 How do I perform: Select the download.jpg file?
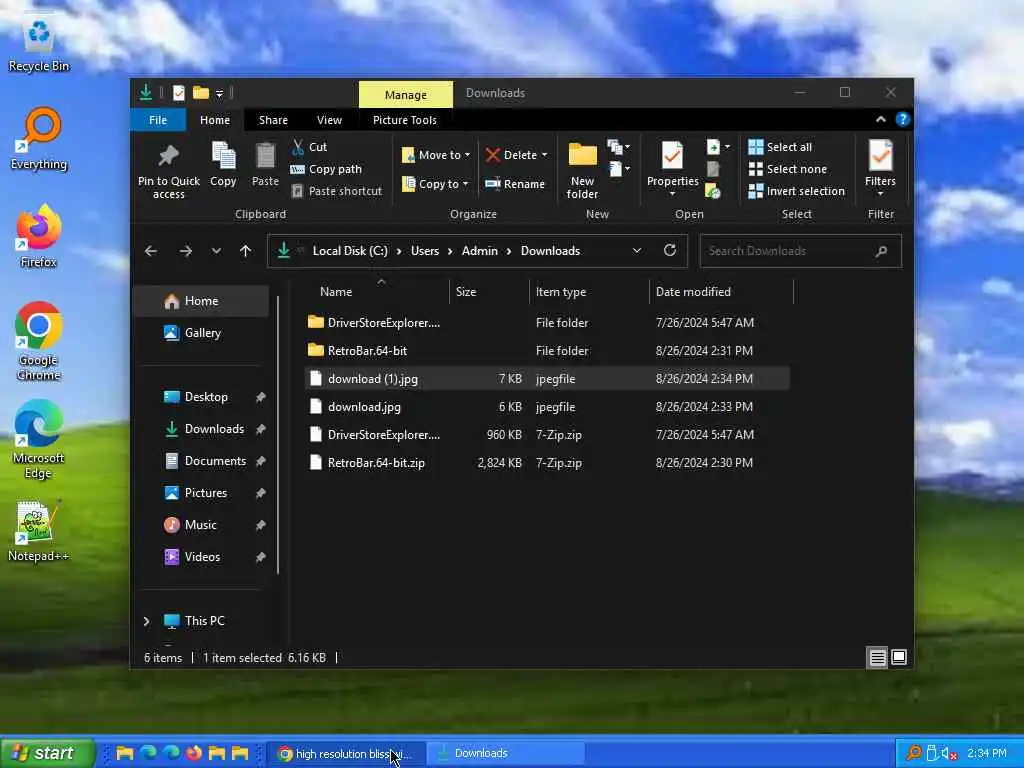(x=547, y=407)
